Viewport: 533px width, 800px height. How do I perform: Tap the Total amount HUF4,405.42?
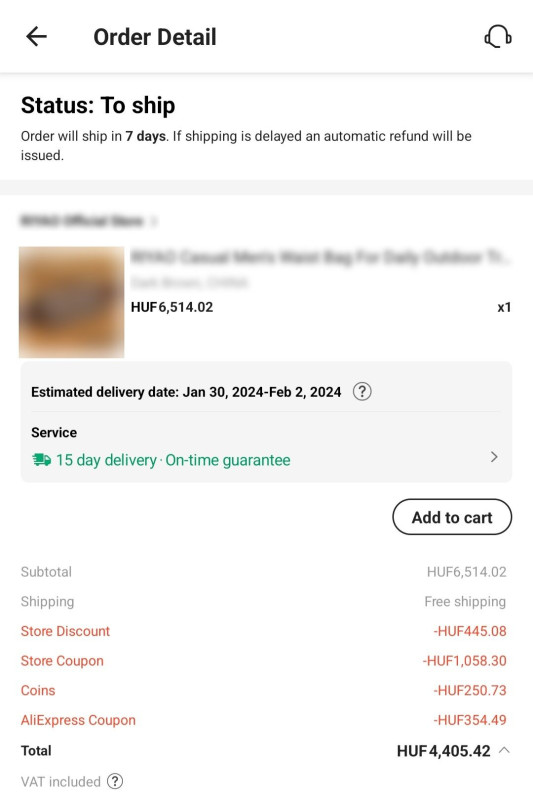[x=443, y=751]
